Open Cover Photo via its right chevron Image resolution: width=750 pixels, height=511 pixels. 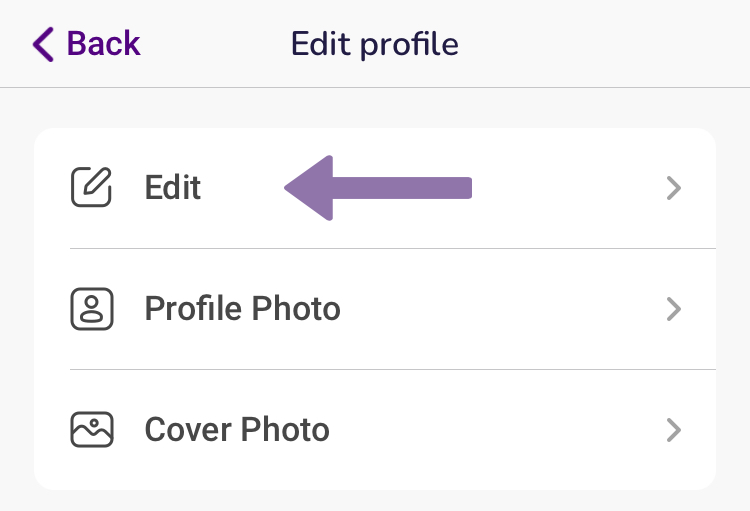[673, 430]
